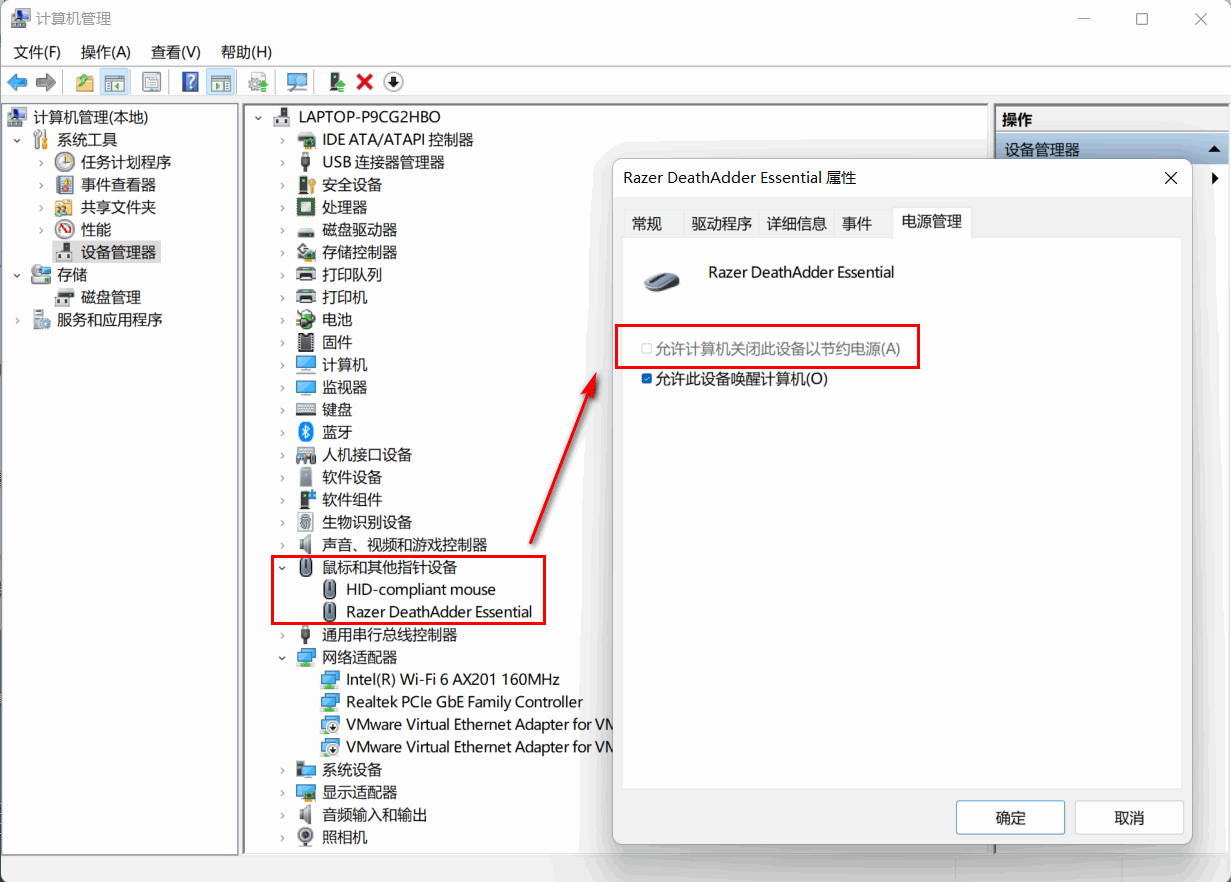Switch to the 常规 tab

[647, 224]
